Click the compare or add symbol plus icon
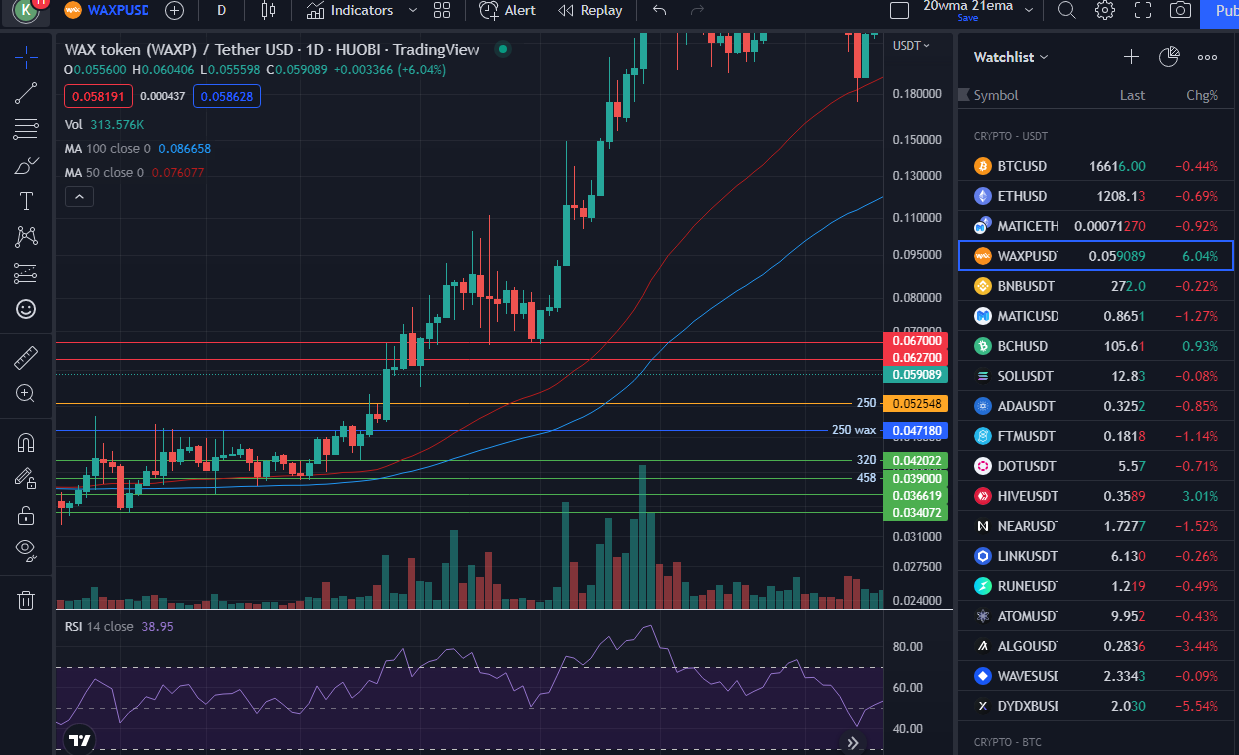The width and height of the screenshot is (1239, 755). pos(174,10)
